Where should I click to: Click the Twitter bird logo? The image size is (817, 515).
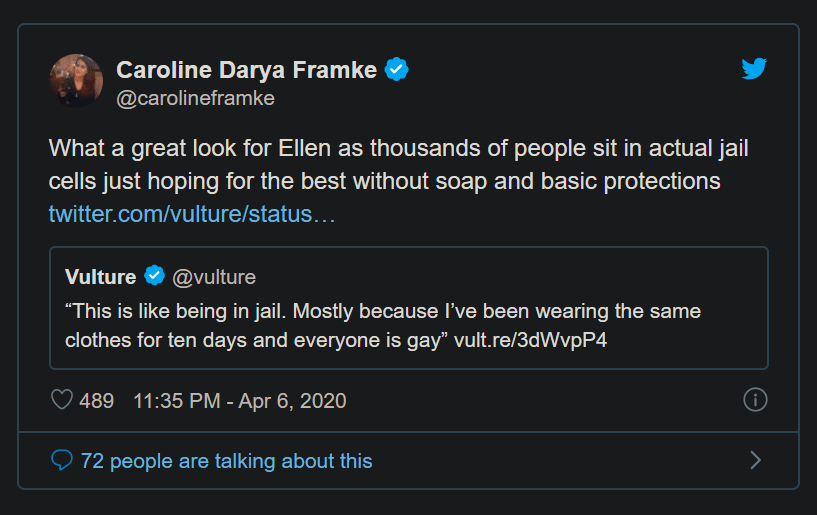pos(754,69)
